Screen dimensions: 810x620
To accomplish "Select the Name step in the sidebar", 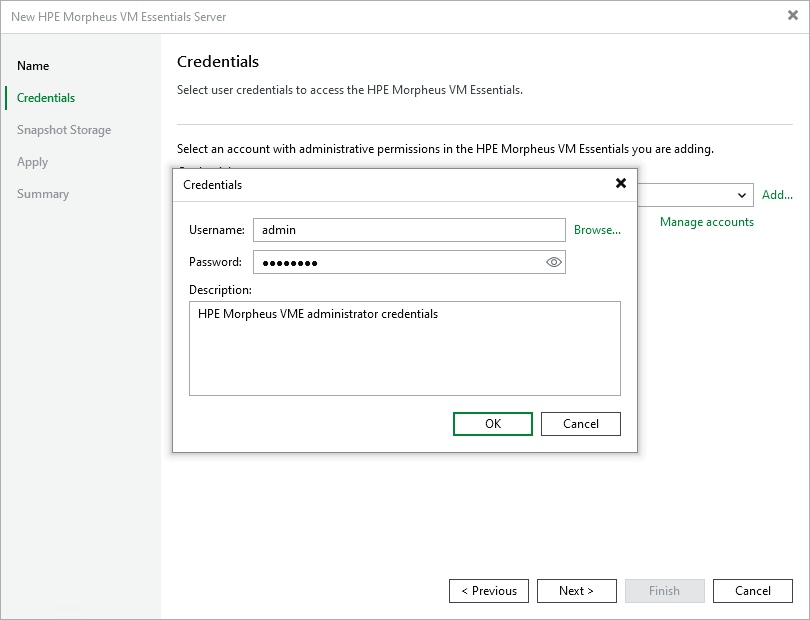I will (x=33, y=65).
